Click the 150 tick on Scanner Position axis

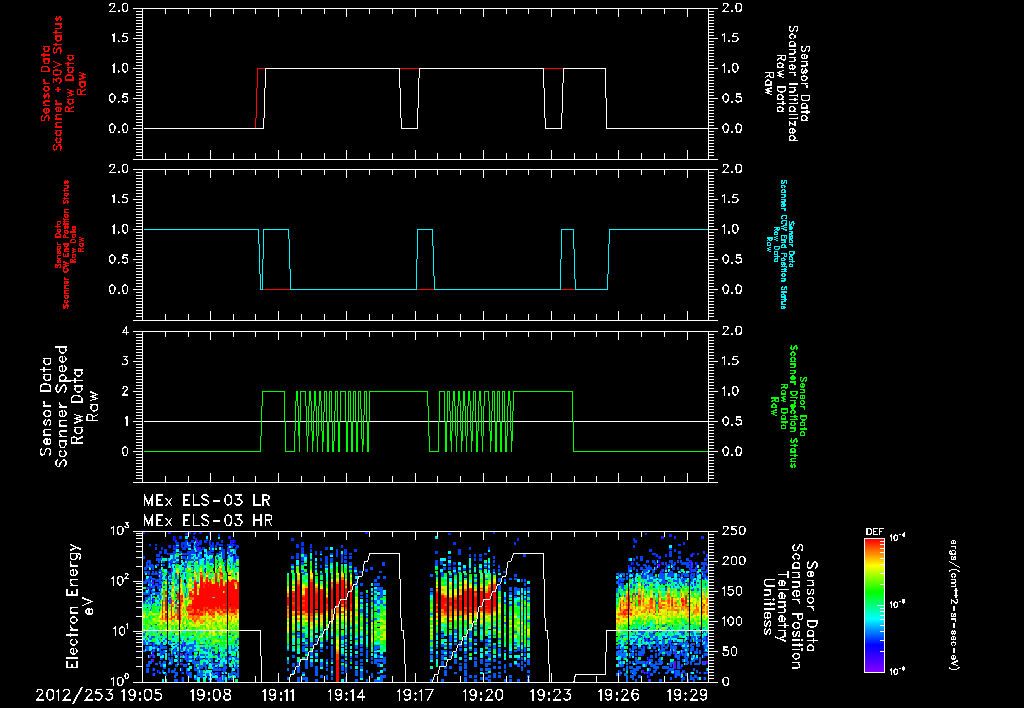coord(734,591)
